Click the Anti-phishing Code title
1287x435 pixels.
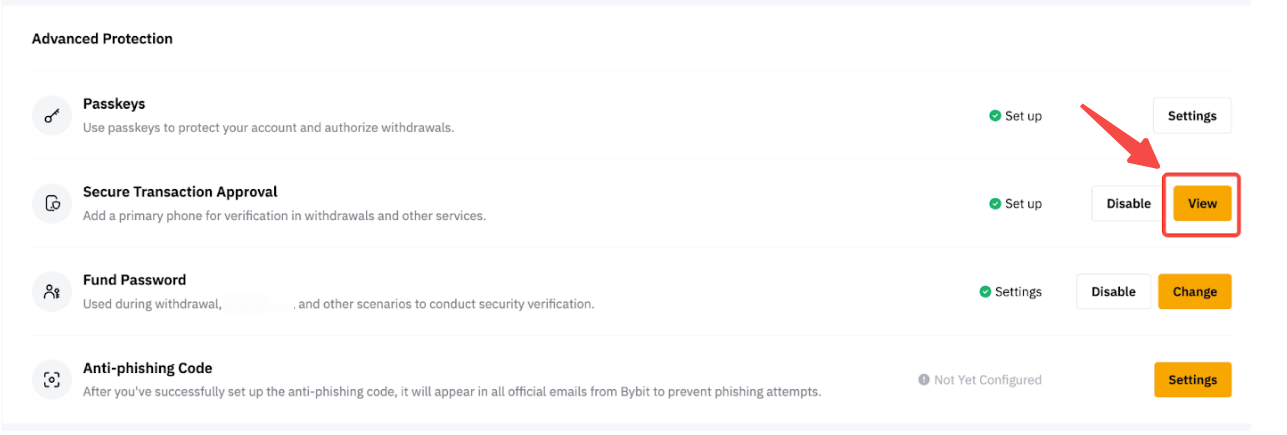click(x=147, y=368)
